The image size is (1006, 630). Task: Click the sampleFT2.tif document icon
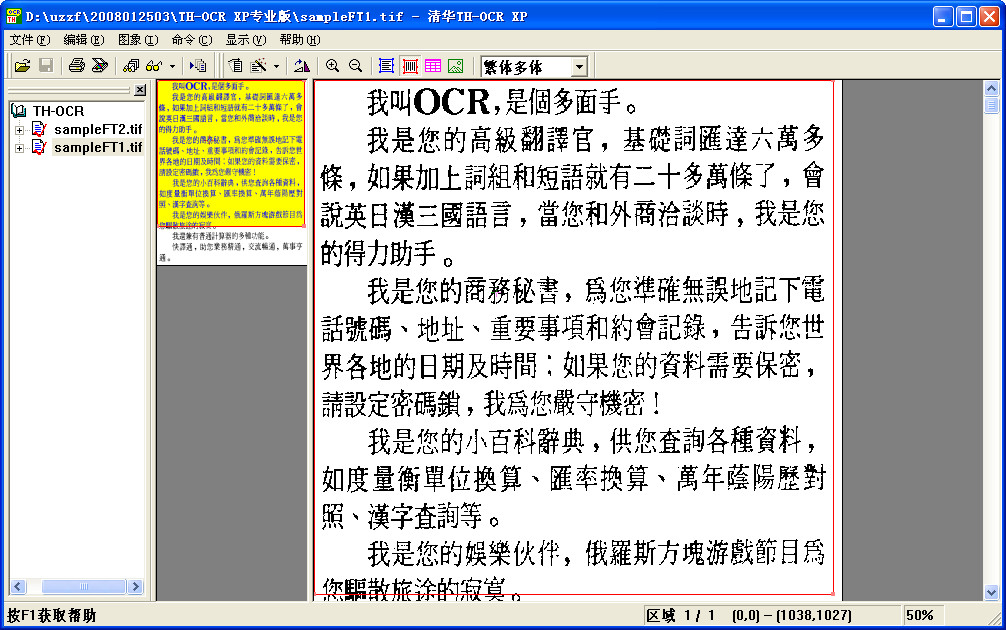(39, 130)
